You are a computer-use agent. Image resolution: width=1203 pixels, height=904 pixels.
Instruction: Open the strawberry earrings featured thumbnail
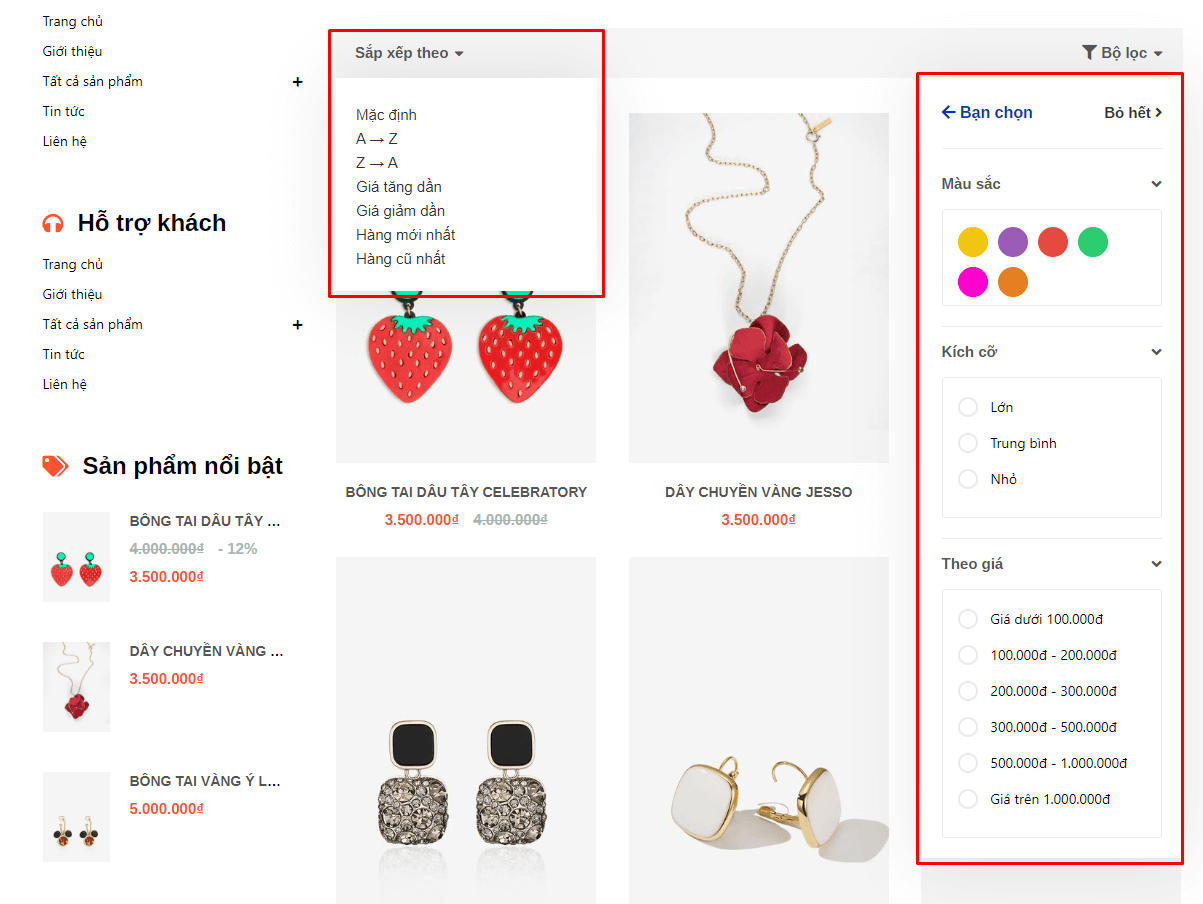tap(76, 557)
